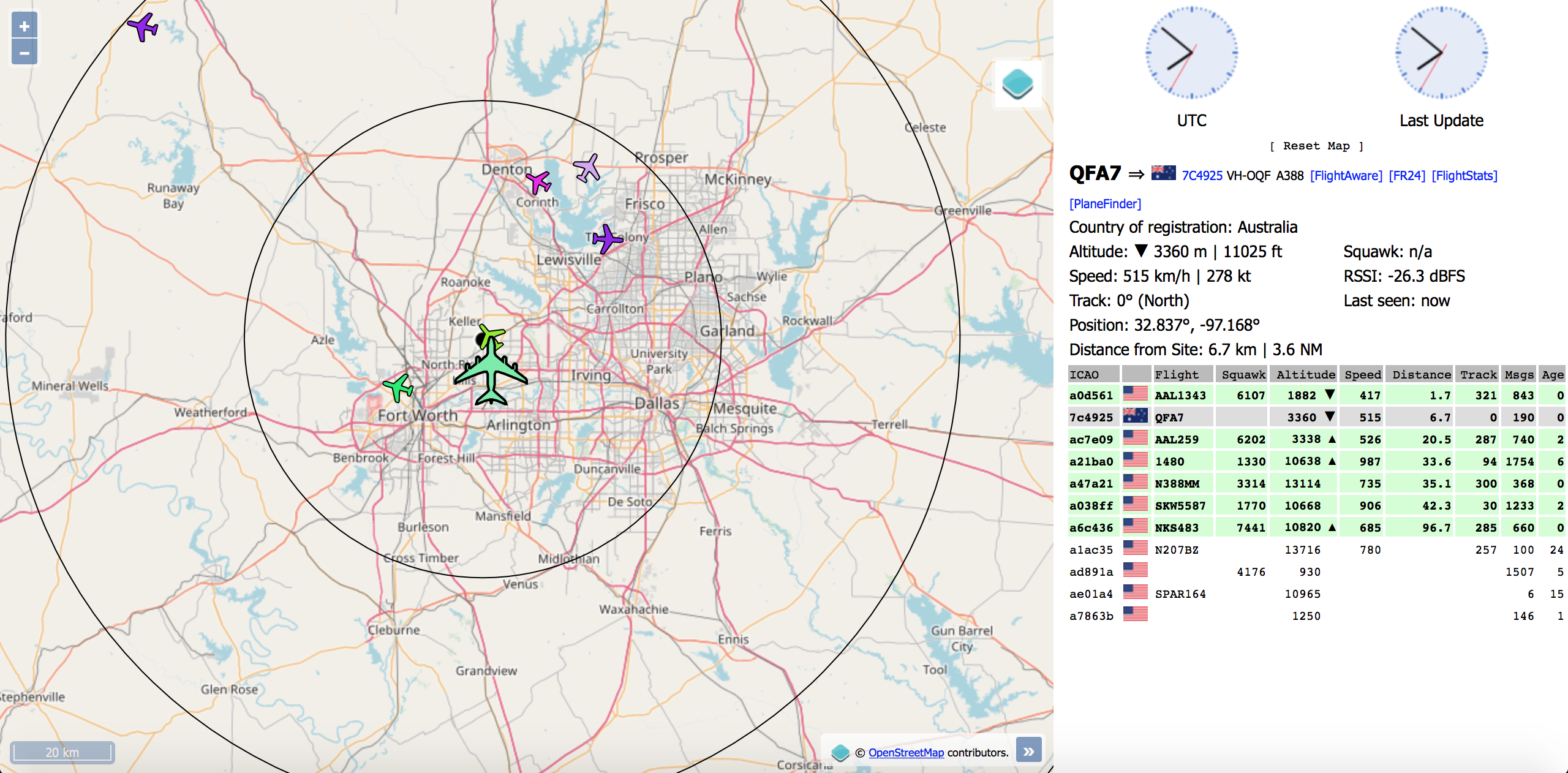The image size is (1568, 773).
Task: Open the map layer switcher icon
Action: pos(1017,84)
